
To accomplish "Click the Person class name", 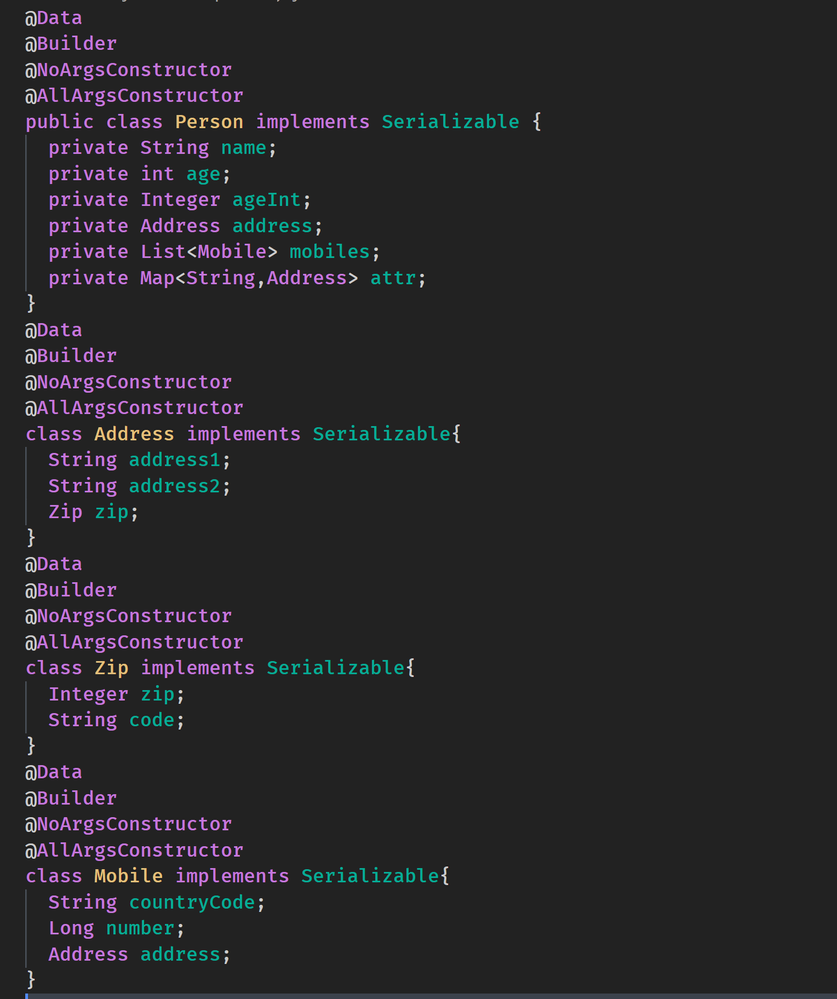I will (x=209, y=122).
